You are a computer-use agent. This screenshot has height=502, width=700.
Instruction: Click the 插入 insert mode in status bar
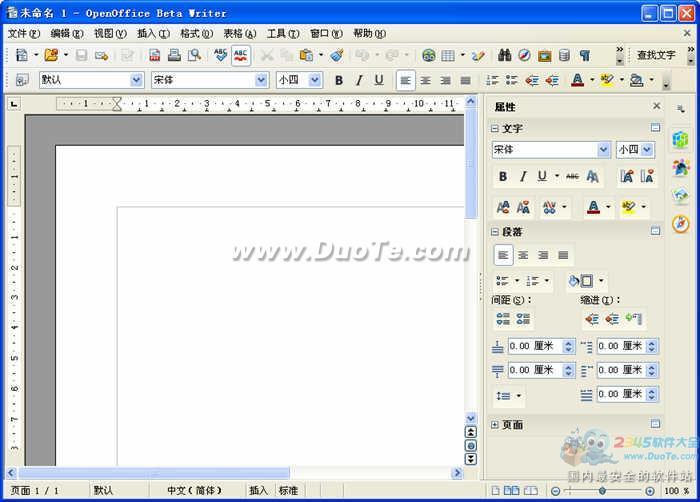(x=258, y=490)
